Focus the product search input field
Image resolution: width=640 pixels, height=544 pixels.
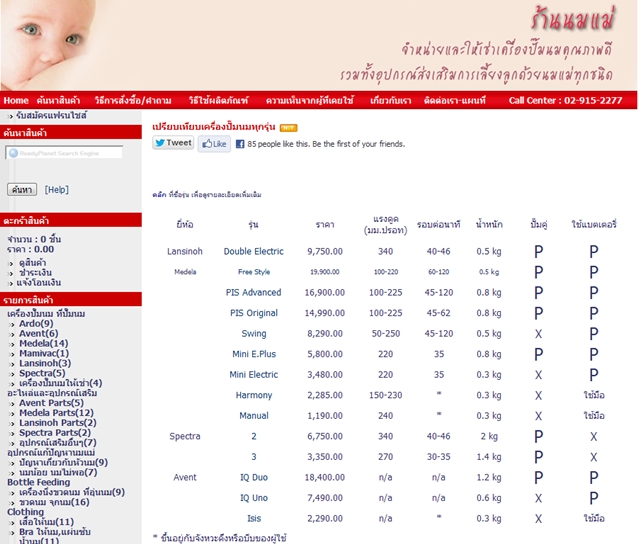point(64,153)
